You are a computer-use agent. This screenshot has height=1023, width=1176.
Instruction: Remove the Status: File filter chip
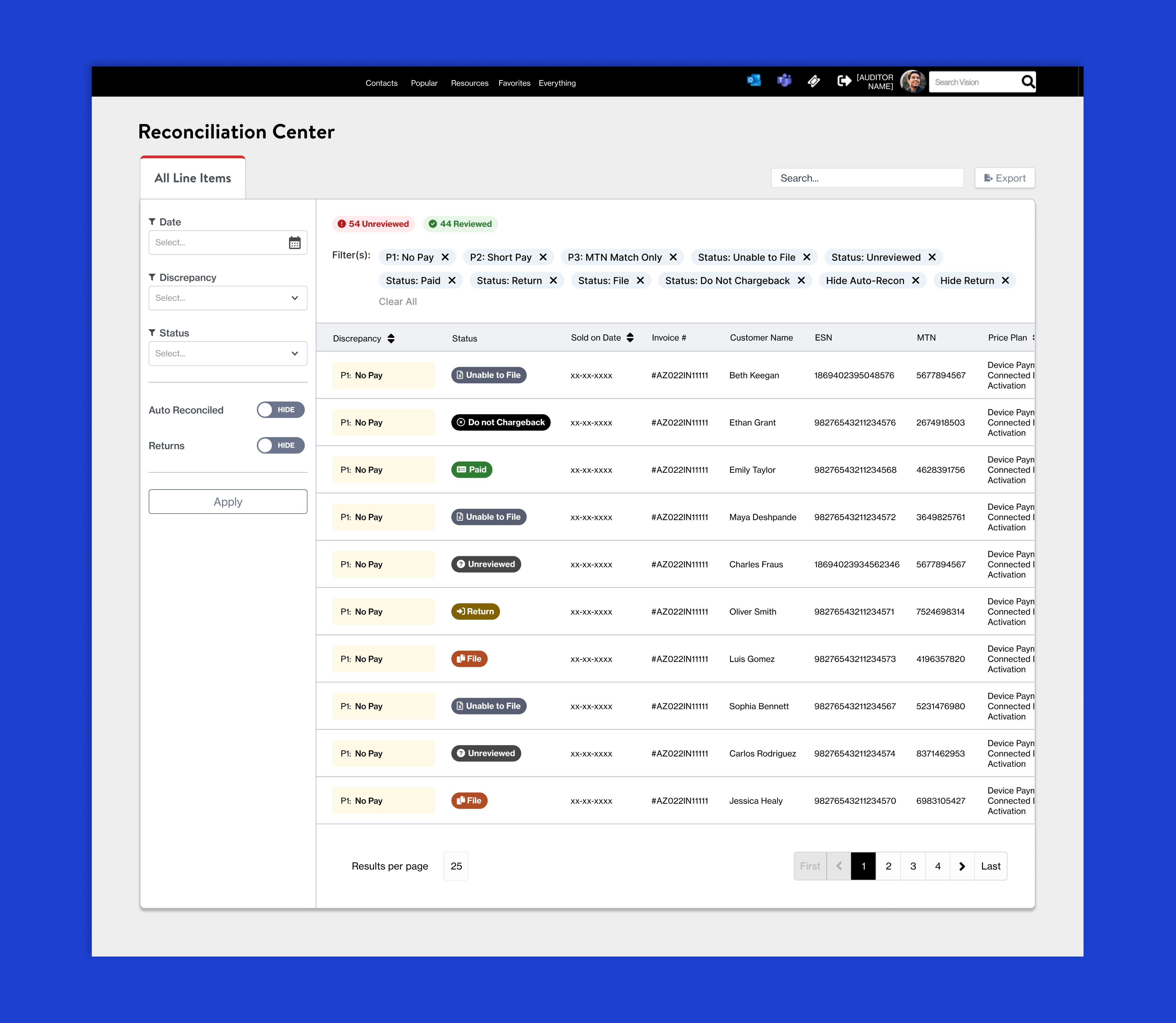click(640, 280)
